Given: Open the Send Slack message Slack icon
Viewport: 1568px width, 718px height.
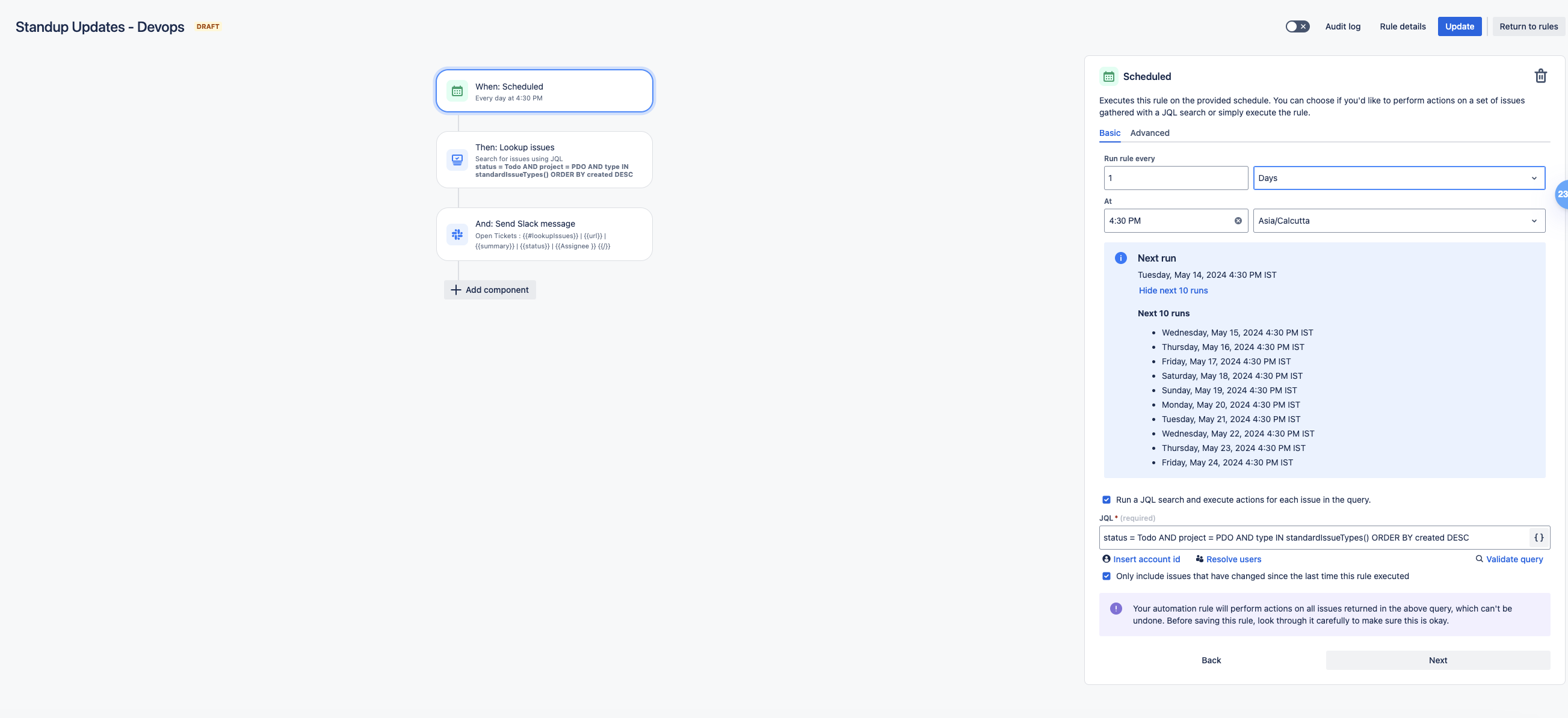Looking at the screenshot, I should click(x=457, y=235).
